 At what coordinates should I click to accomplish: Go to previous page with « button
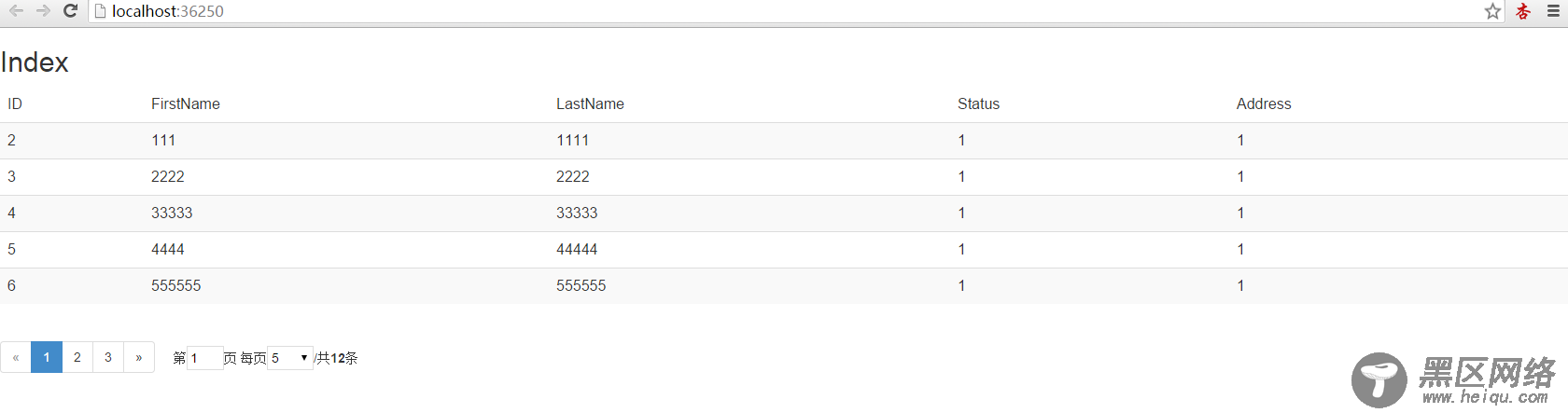16,357
